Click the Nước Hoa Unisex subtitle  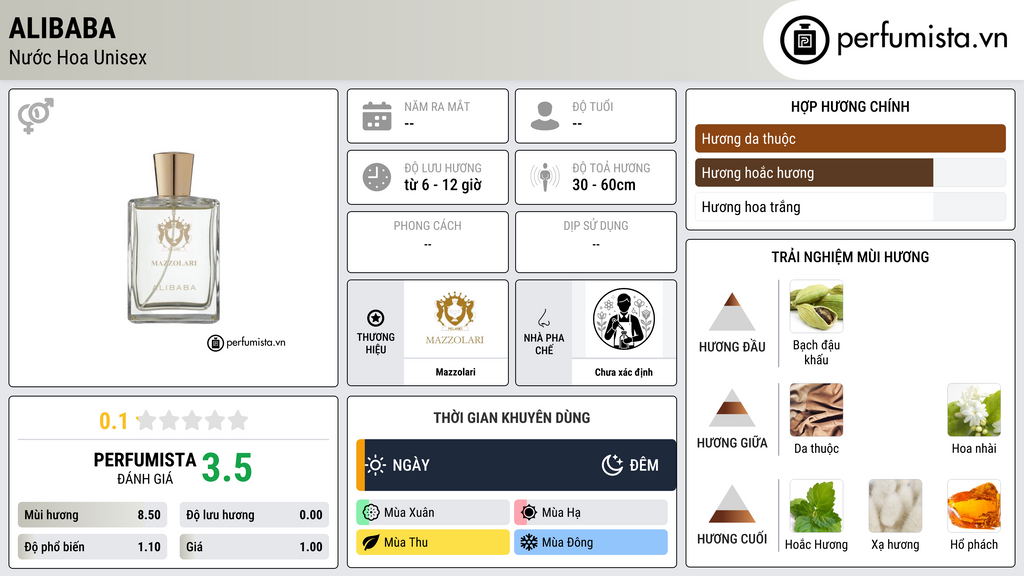(x=78, y=57)
